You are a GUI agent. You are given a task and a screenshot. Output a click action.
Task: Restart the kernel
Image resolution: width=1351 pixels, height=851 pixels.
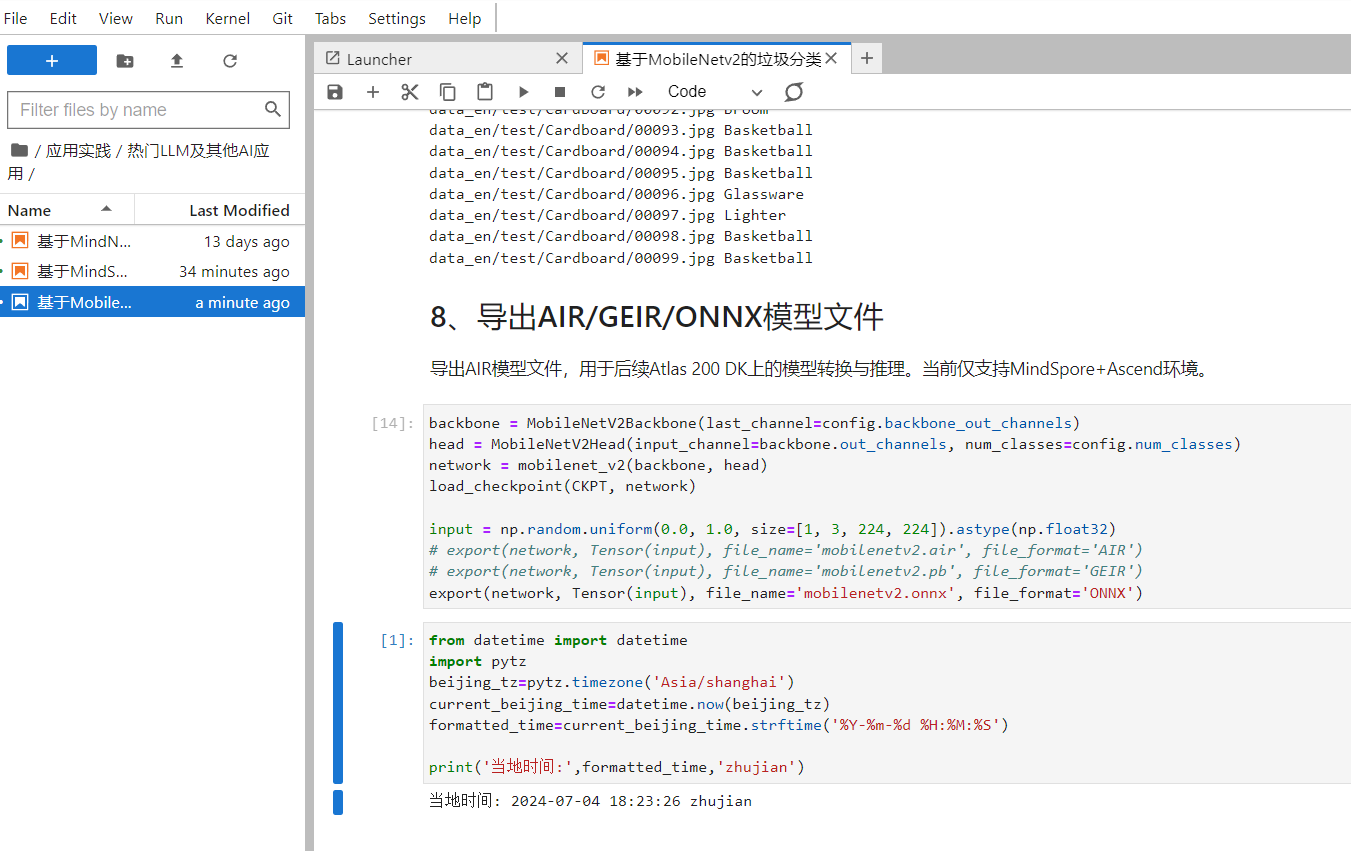[x=598, y=92]
